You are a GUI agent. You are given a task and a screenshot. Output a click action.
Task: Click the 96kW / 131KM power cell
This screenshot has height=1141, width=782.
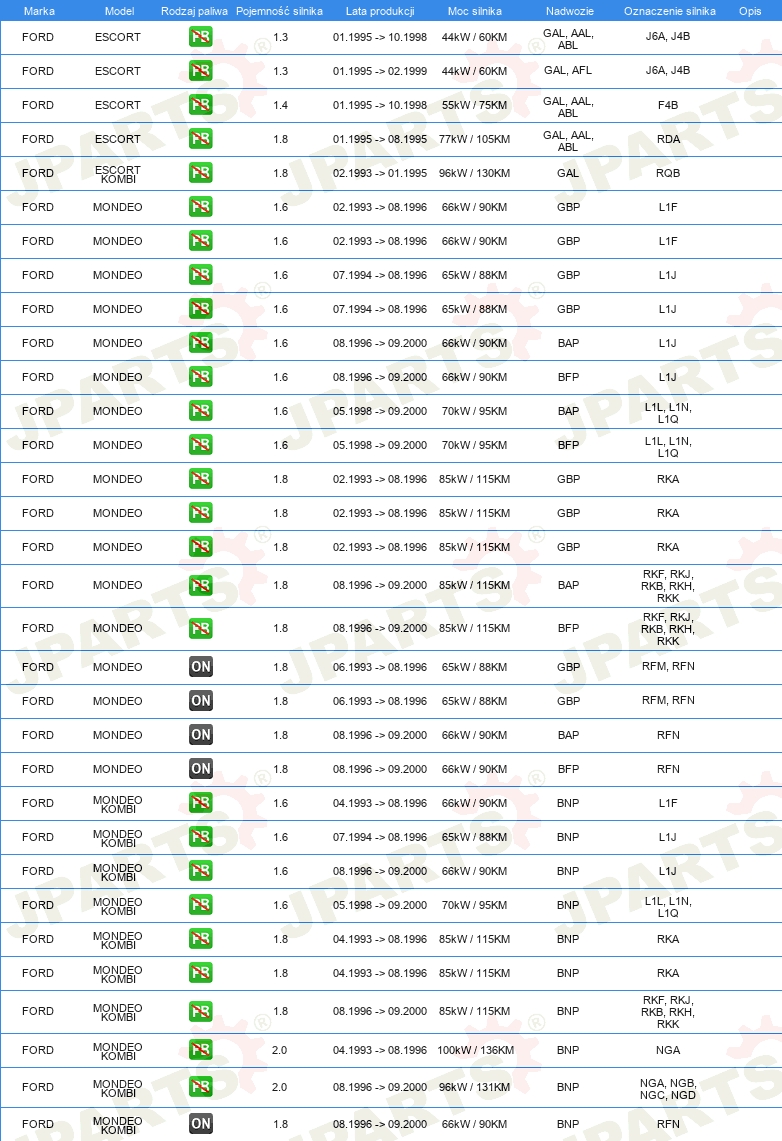[x=474, y=1087]
